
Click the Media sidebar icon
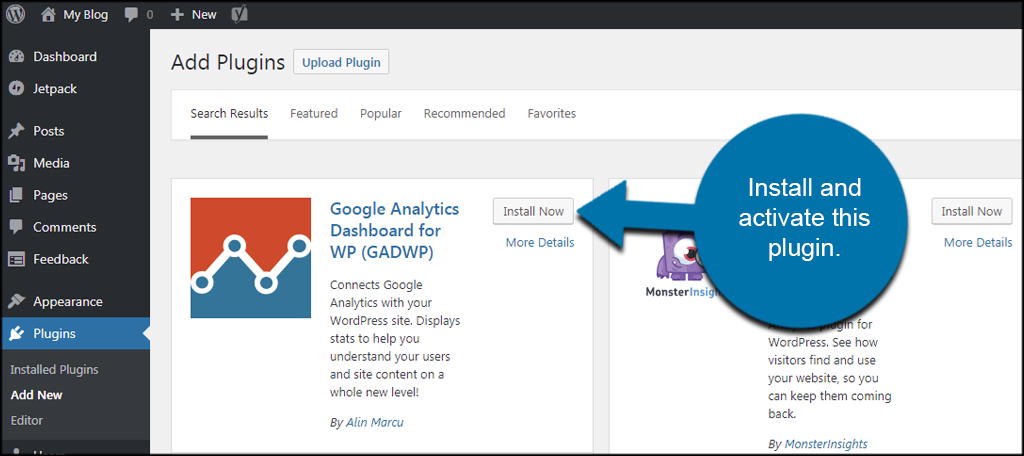(16, 163)
